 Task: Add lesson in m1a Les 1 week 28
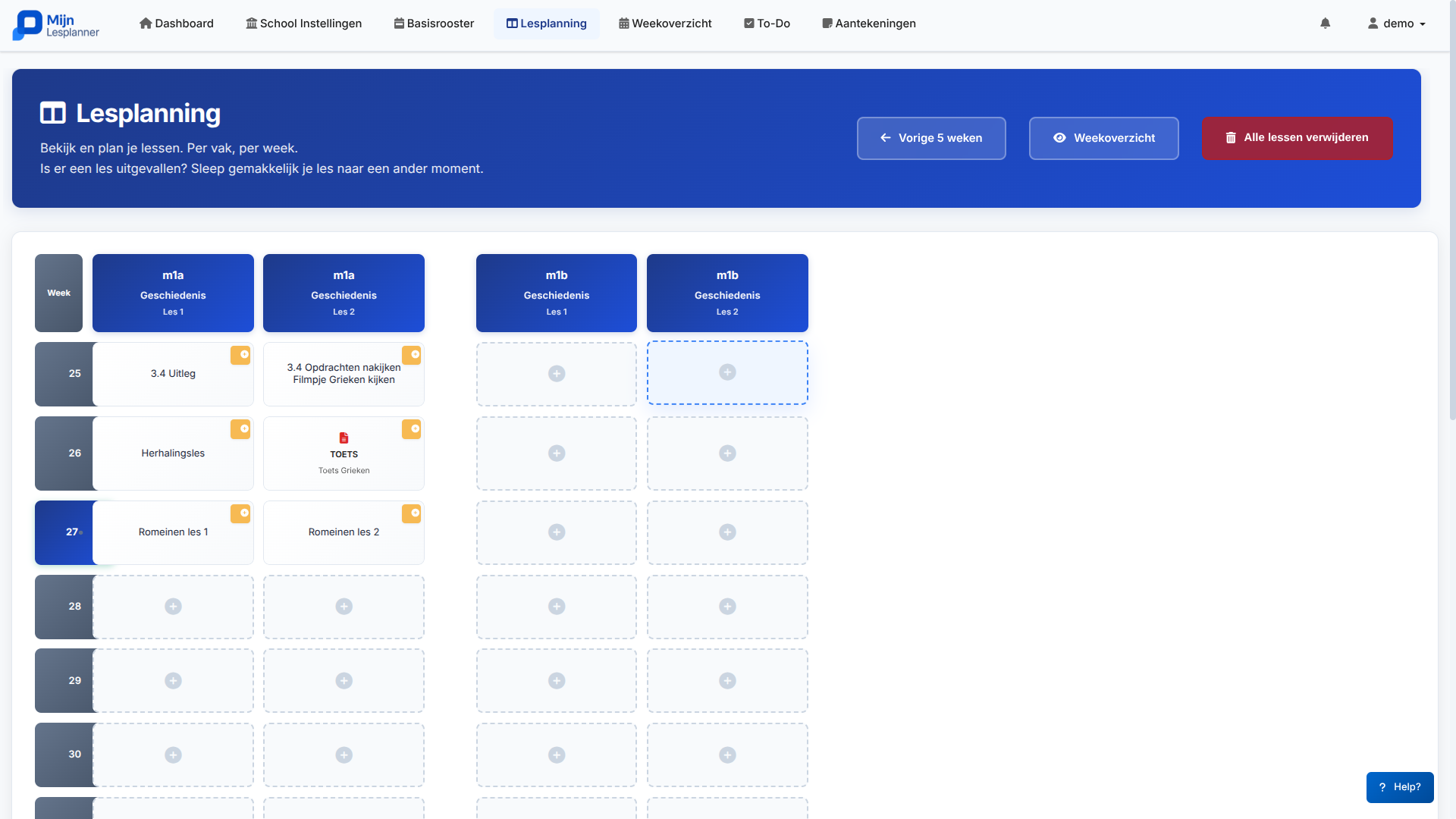click(x=173, y=607)
